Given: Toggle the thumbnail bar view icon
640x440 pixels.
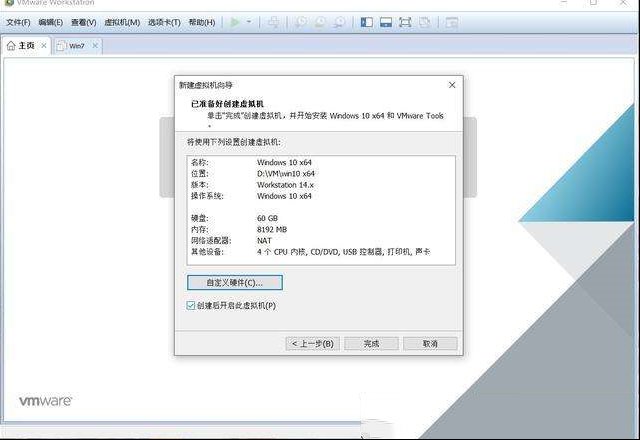Looking at the screenshot, I should tap(386, 22).
